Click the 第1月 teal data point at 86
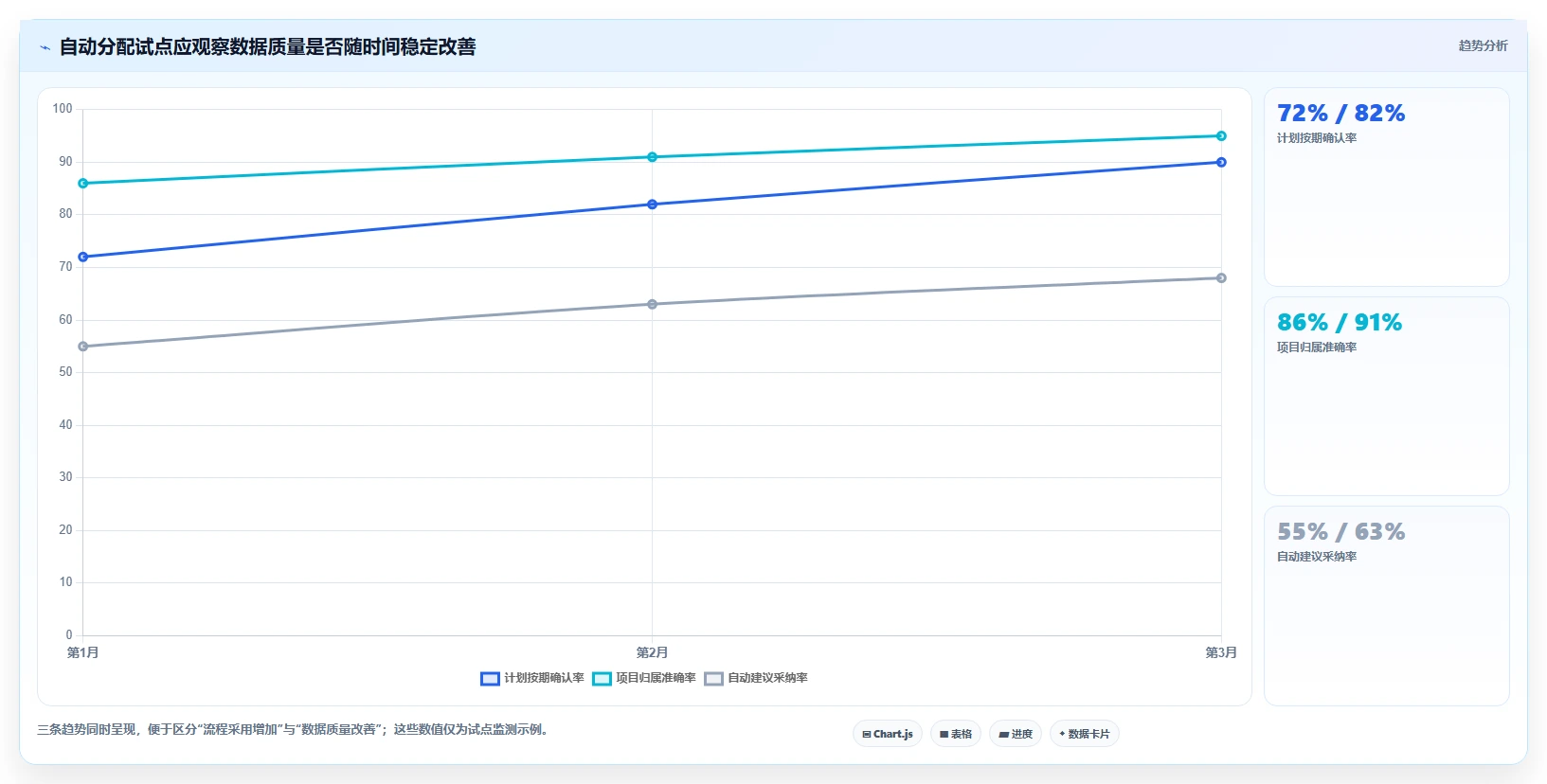1547x784 pixels. pos(83,183)
